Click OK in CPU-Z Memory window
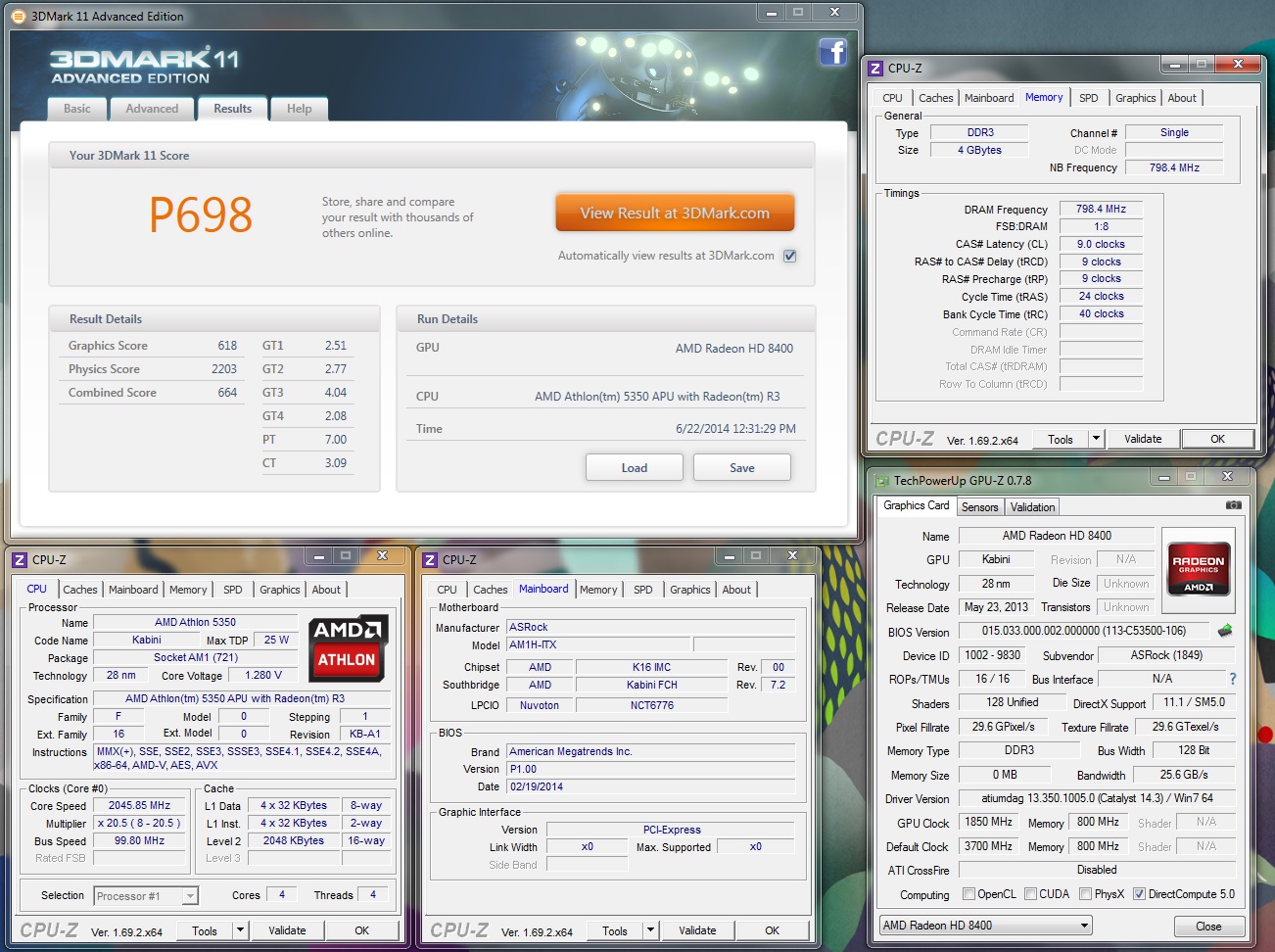The image size is (1275, 952). coord(1217,439)
